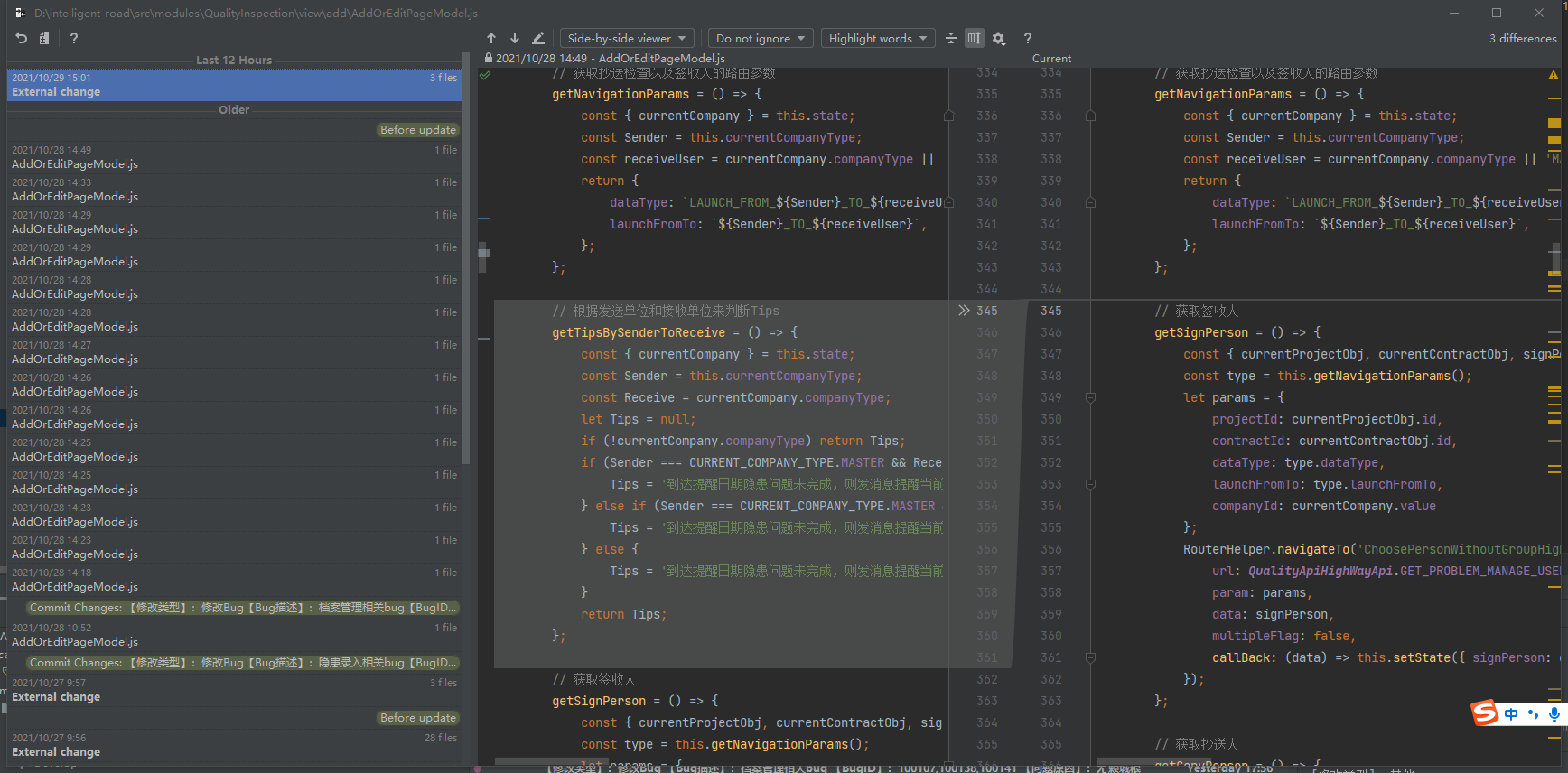
Task: Select history revision 2021/10/28 14:49
Action: click(x=234, y=157)
